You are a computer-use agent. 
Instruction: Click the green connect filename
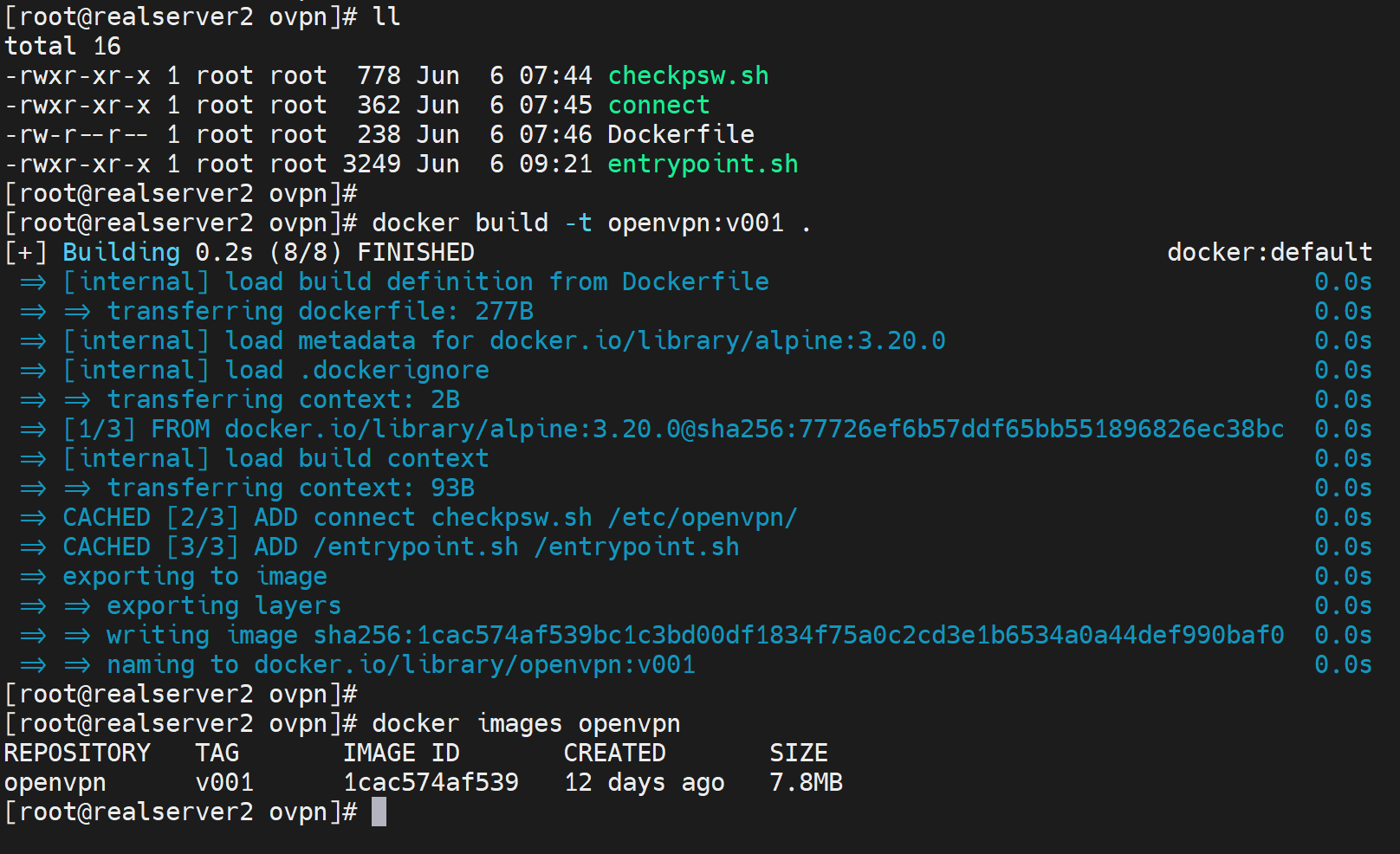658,106
